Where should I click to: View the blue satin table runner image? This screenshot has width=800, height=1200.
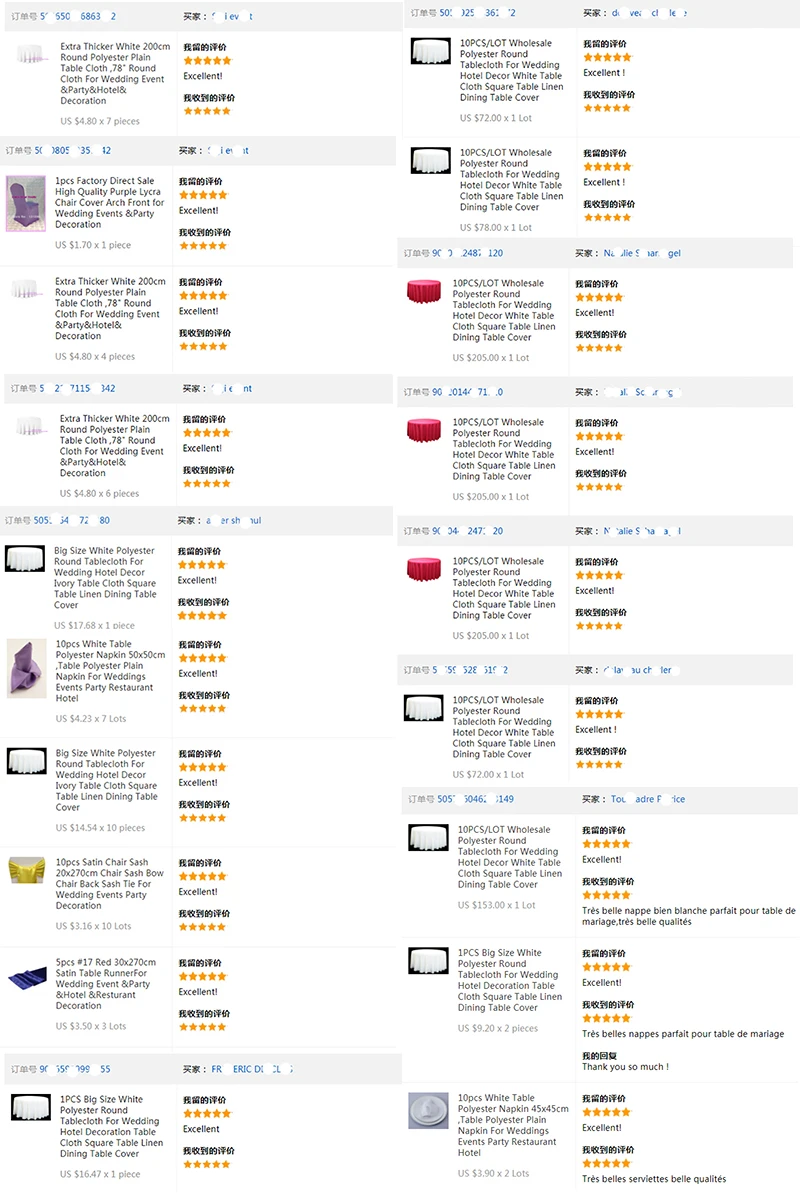27,978
